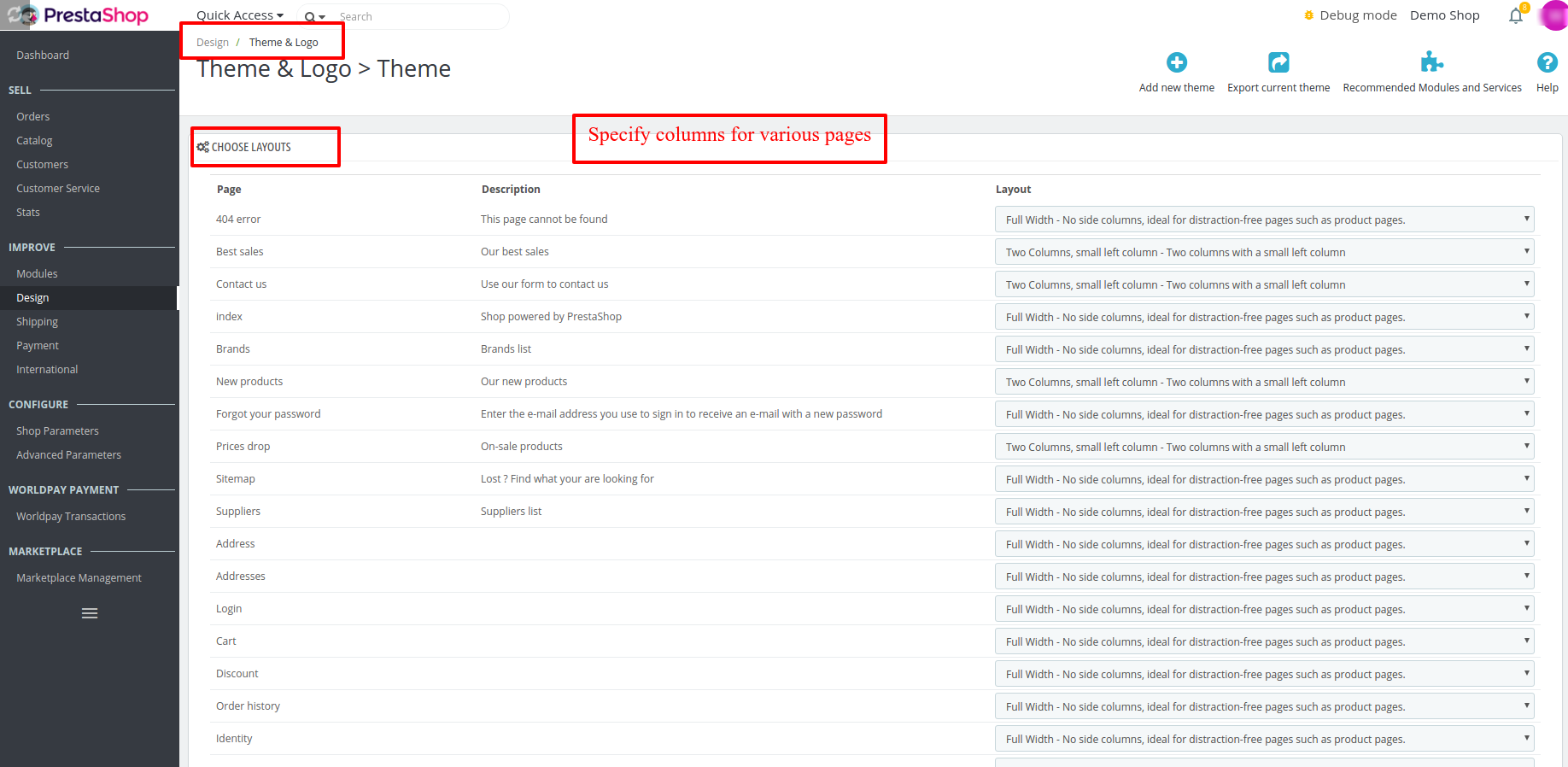Open Catalog in the sidebar
The height and width of the screenshot is (767, 1568).
(34, 140)
